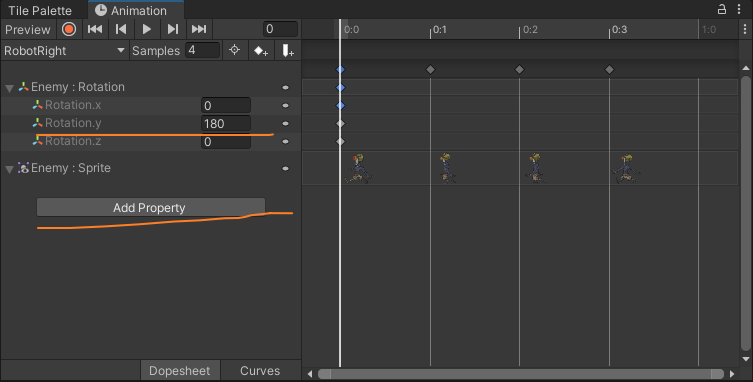The width and height of the screenshot is (753, 382).
Task: Jump to the next keyframe
Action: point(172,29)
